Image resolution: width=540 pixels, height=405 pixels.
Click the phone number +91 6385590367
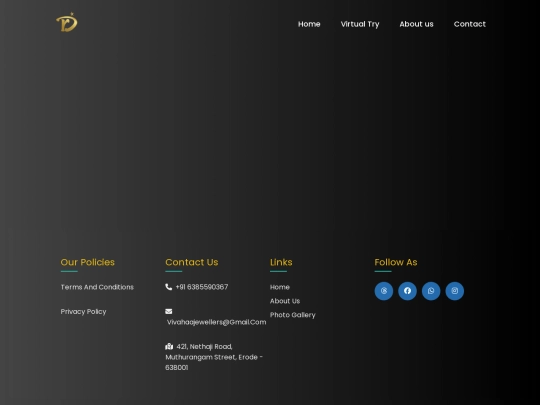coord(202,287)
